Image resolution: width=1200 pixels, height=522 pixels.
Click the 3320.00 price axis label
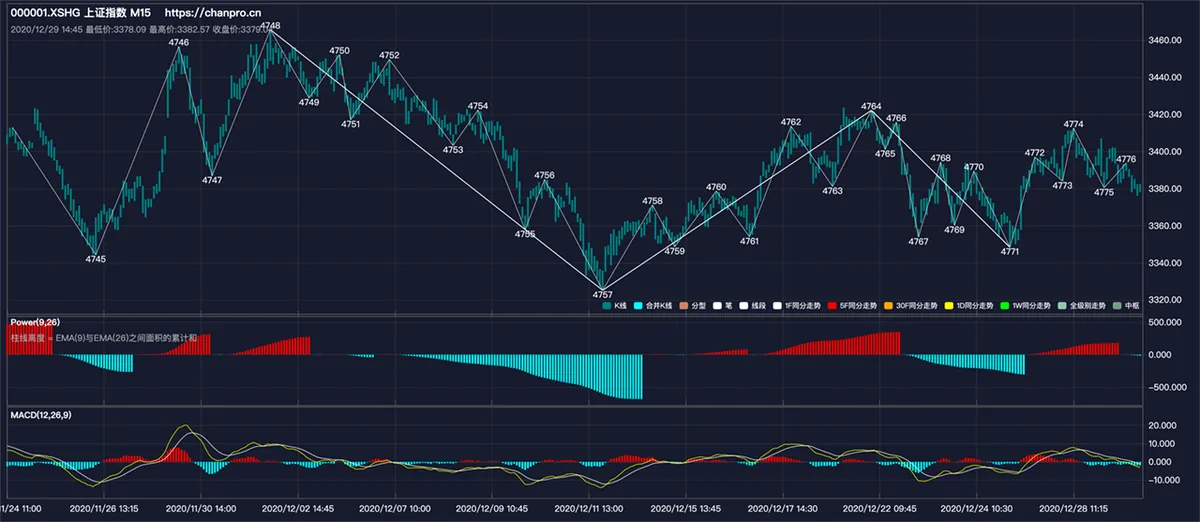coord(1167,300)
